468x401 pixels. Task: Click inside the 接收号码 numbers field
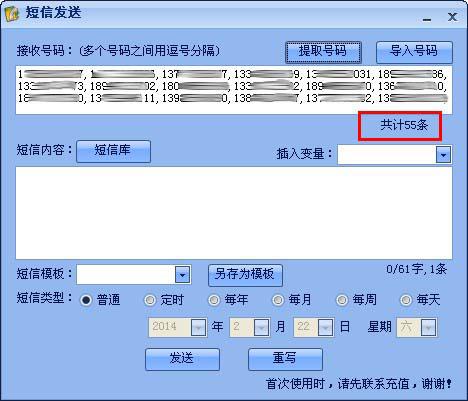[x=234, y=90]
